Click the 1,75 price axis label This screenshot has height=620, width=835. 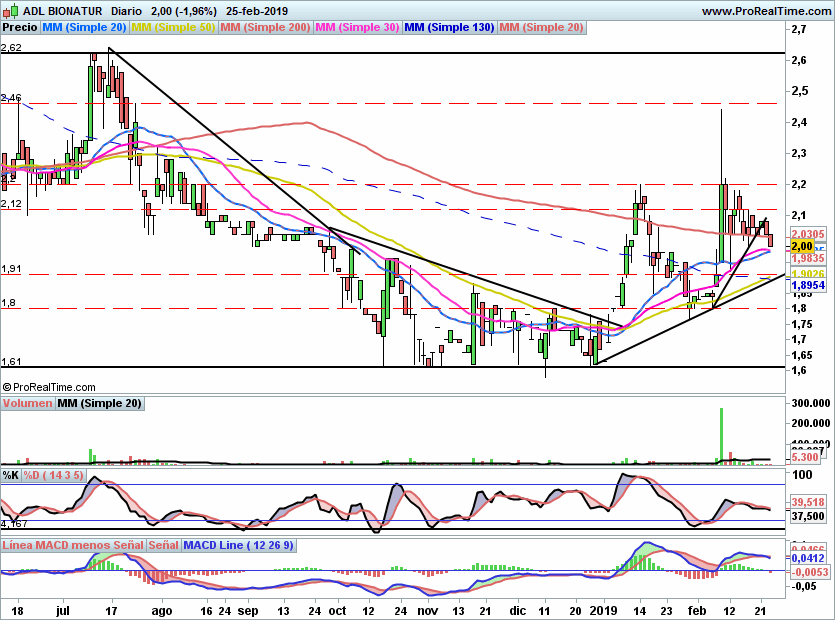(x=801, y=324)
